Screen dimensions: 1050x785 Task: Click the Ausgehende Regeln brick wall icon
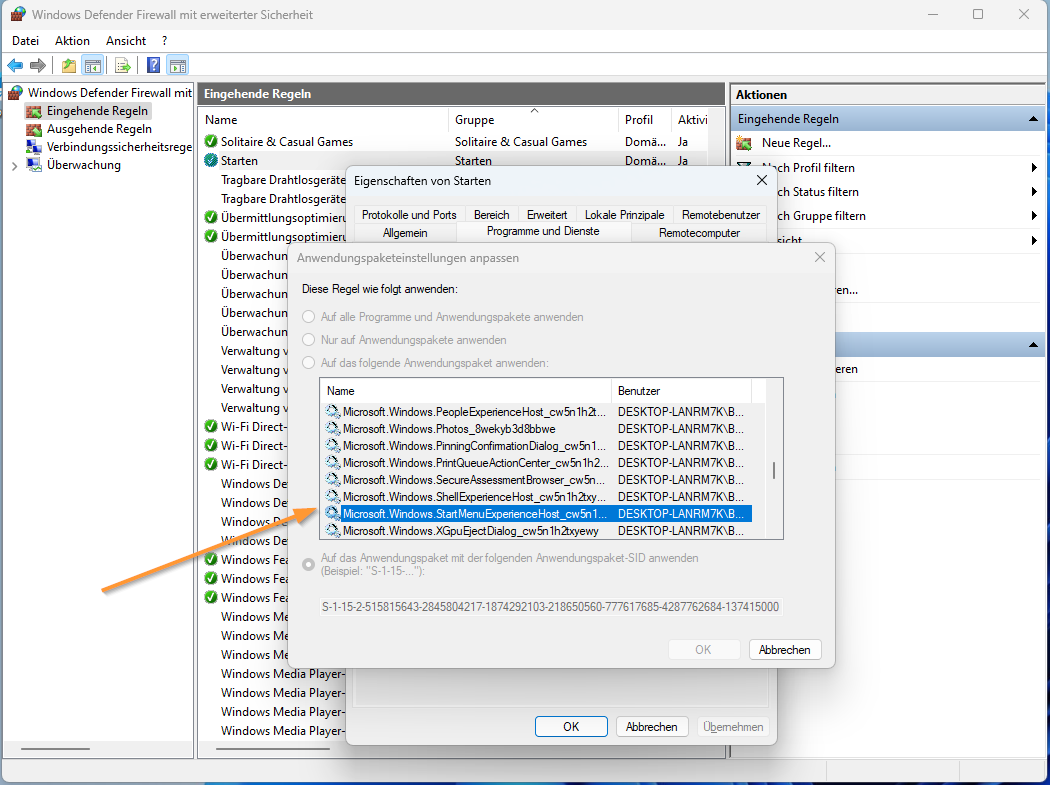pos(34,129)
